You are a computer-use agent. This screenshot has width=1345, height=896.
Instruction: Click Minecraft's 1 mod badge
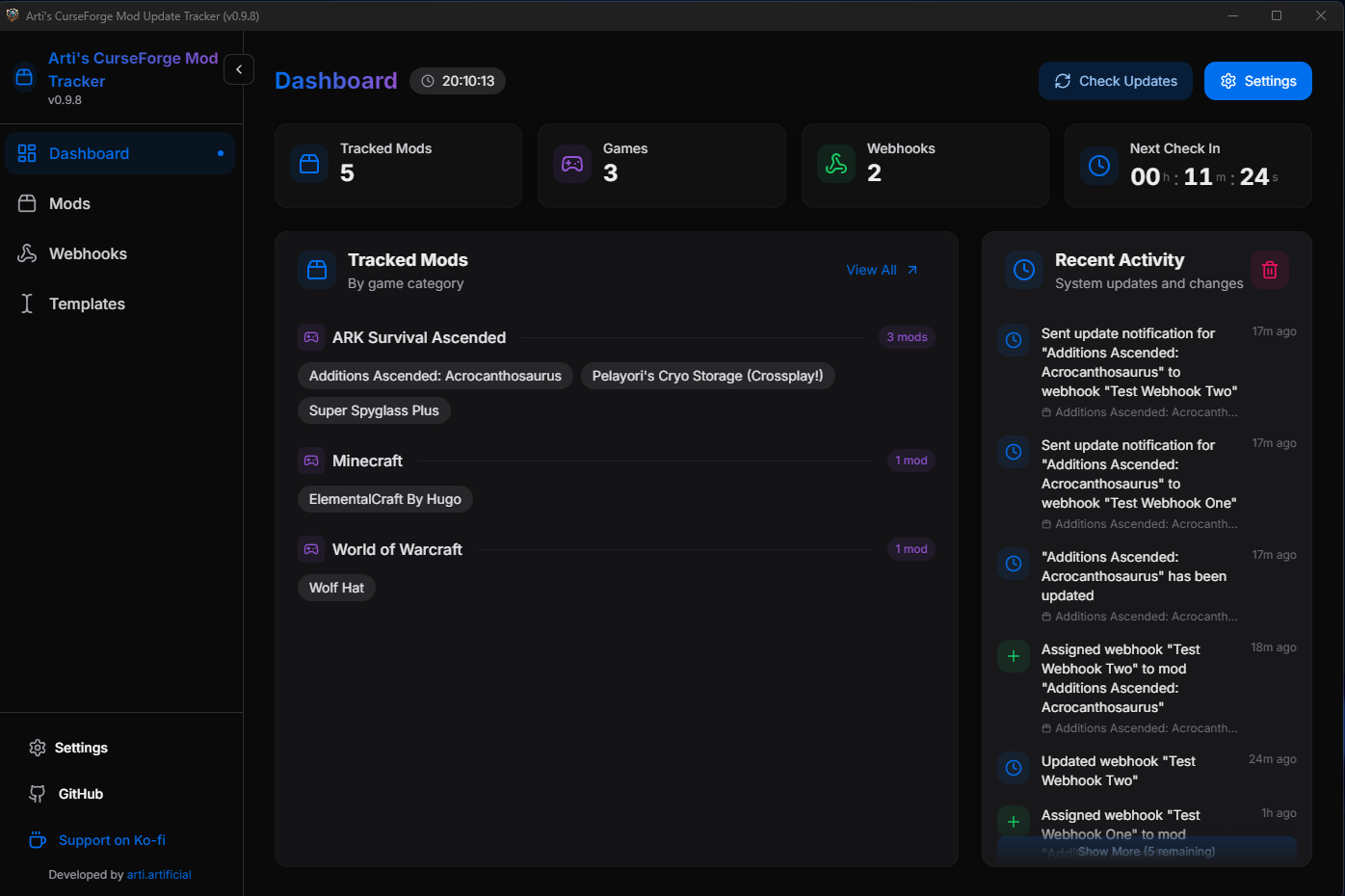click(911, 461)
